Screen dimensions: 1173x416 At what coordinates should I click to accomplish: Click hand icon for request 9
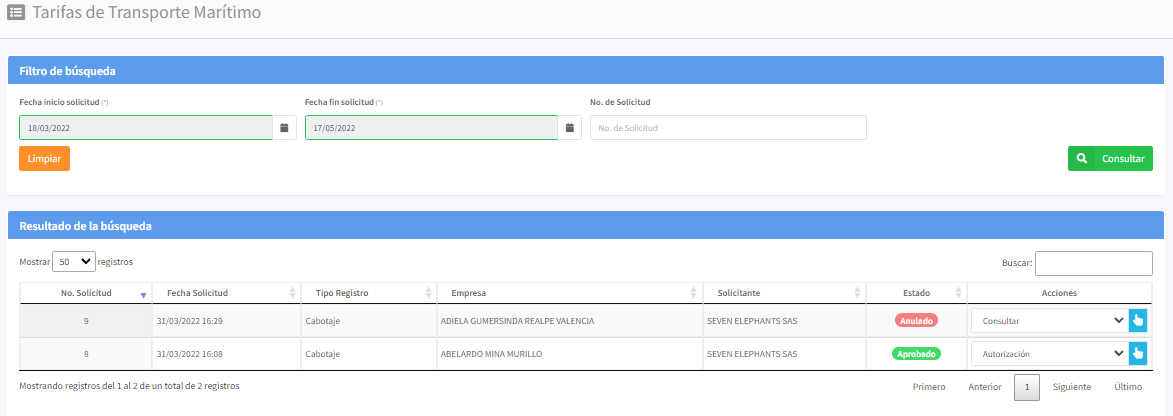[x=1137, y=321]
